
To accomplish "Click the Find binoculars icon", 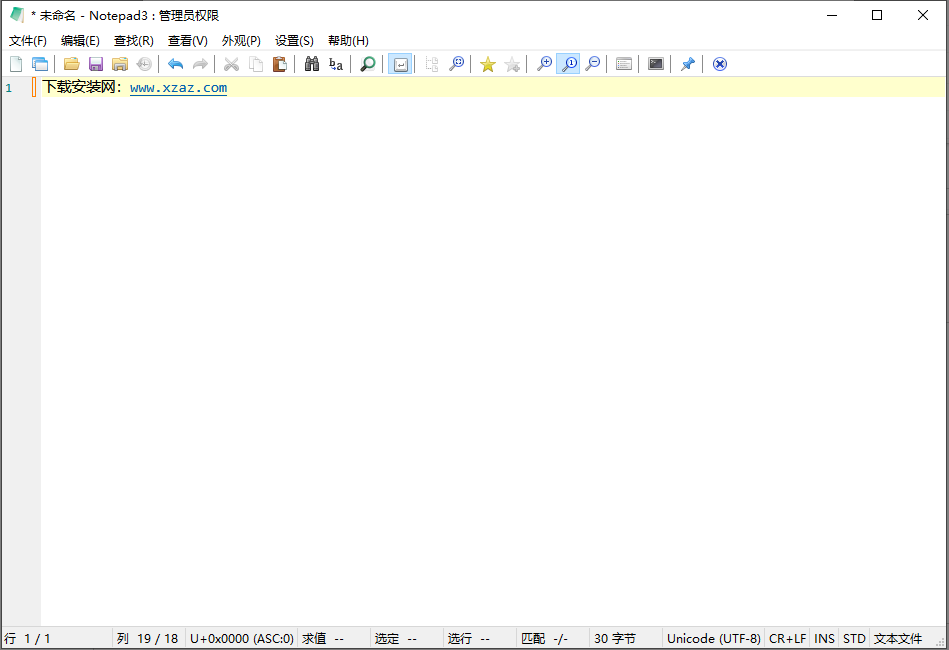I will pyautogui.click(x=312, y=64).
